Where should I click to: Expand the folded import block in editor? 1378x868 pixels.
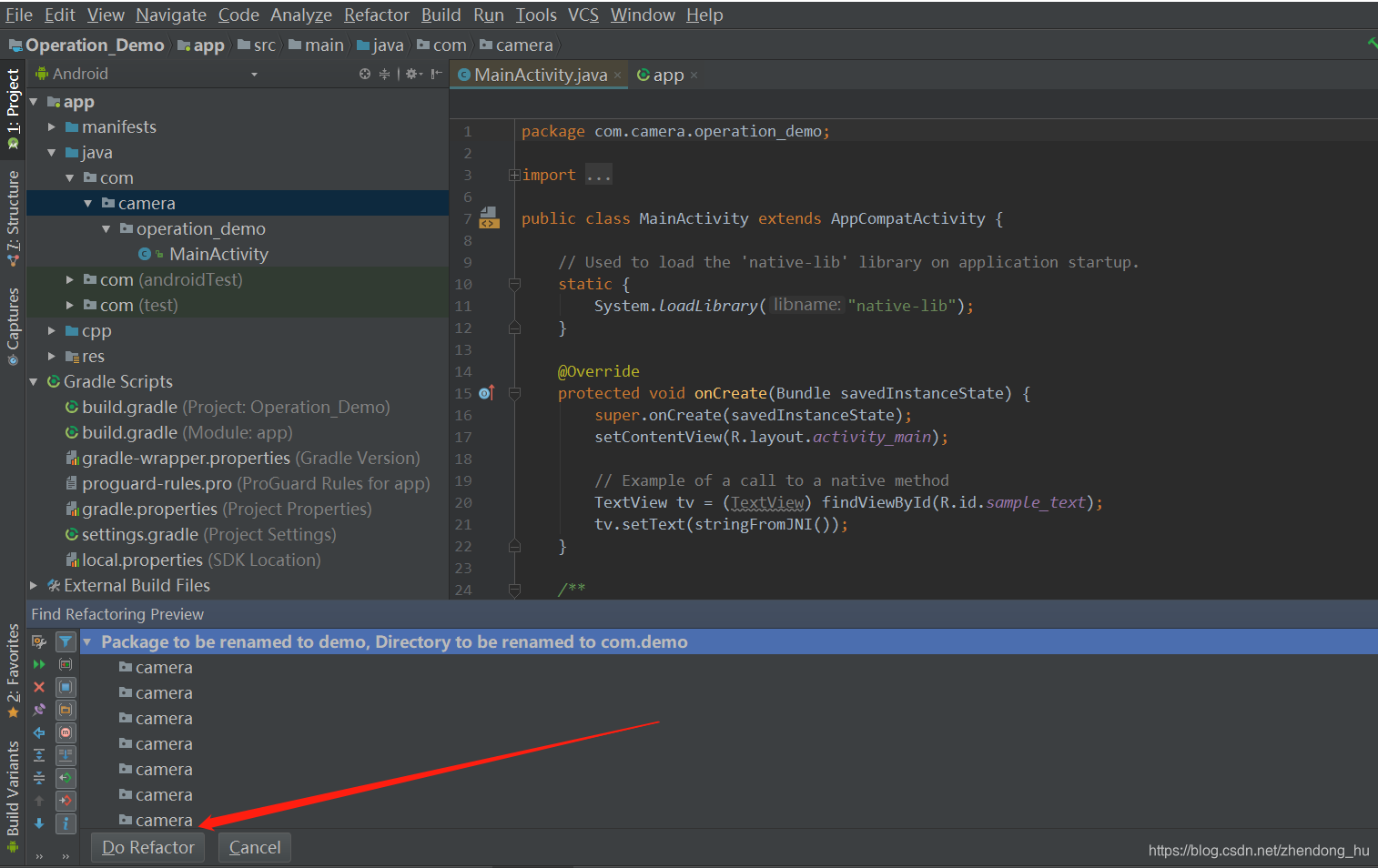514,175
